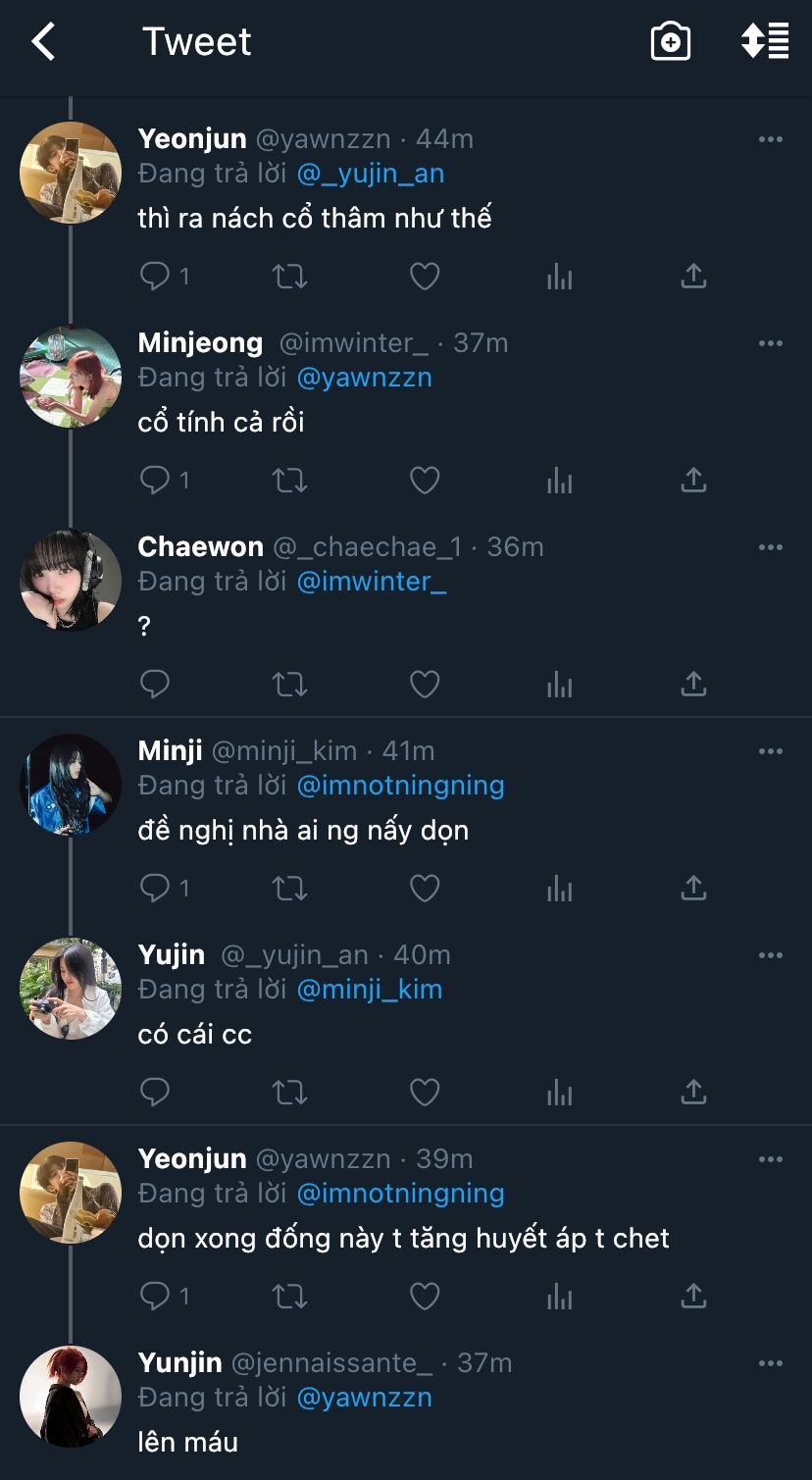Like Minji's tweet "đề nghị nhà ai"
The height and width of the screenshot is (1480, 812).
point(424,888)
